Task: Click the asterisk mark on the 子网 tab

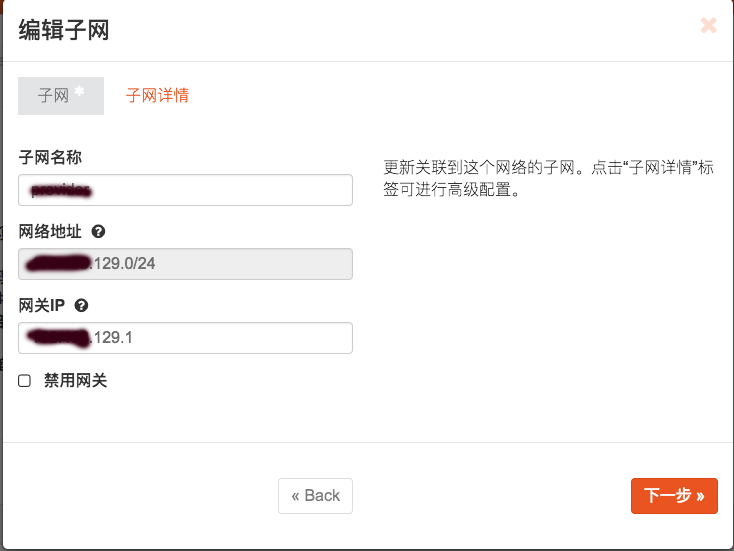Action: (80, 91)
